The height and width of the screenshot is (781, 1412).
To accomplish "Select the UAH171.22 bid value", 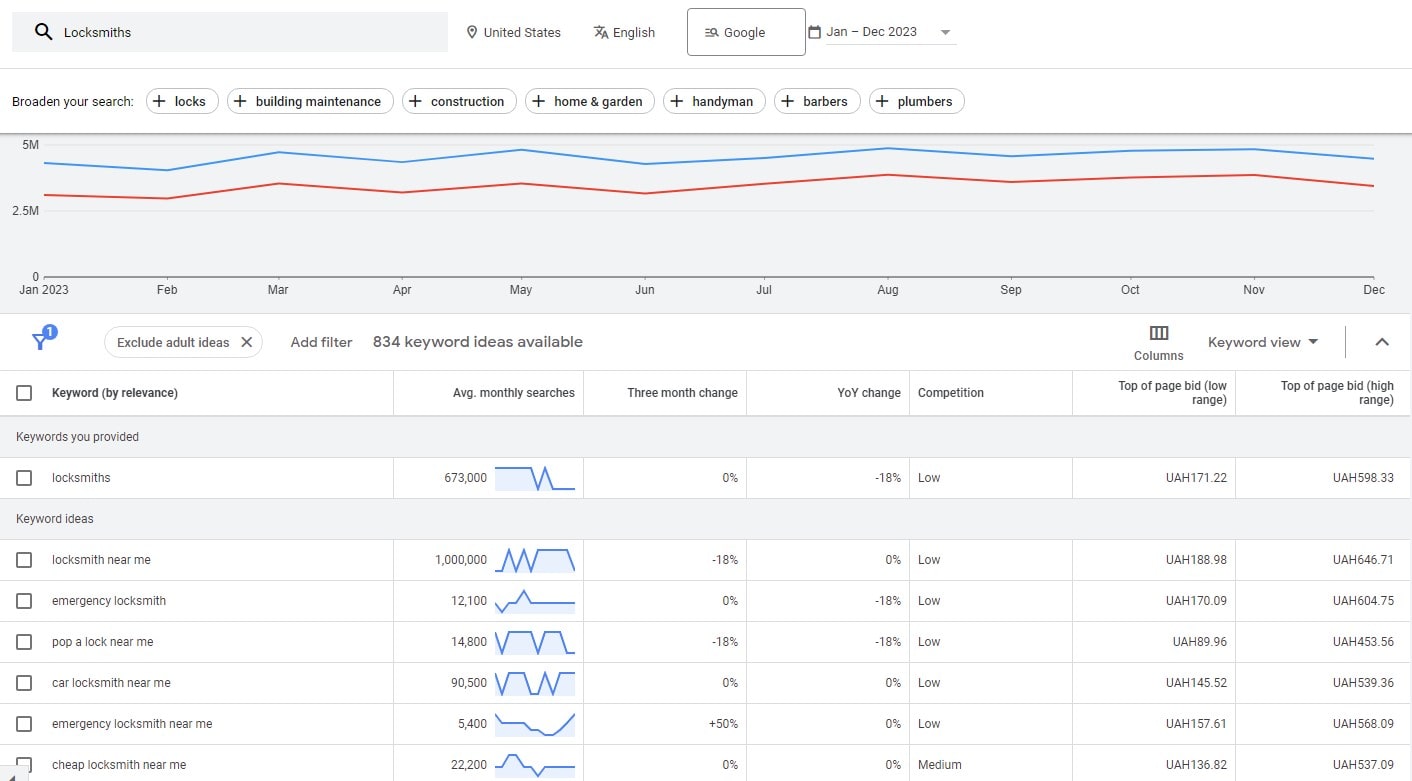I will click(x=1196, y=478).
